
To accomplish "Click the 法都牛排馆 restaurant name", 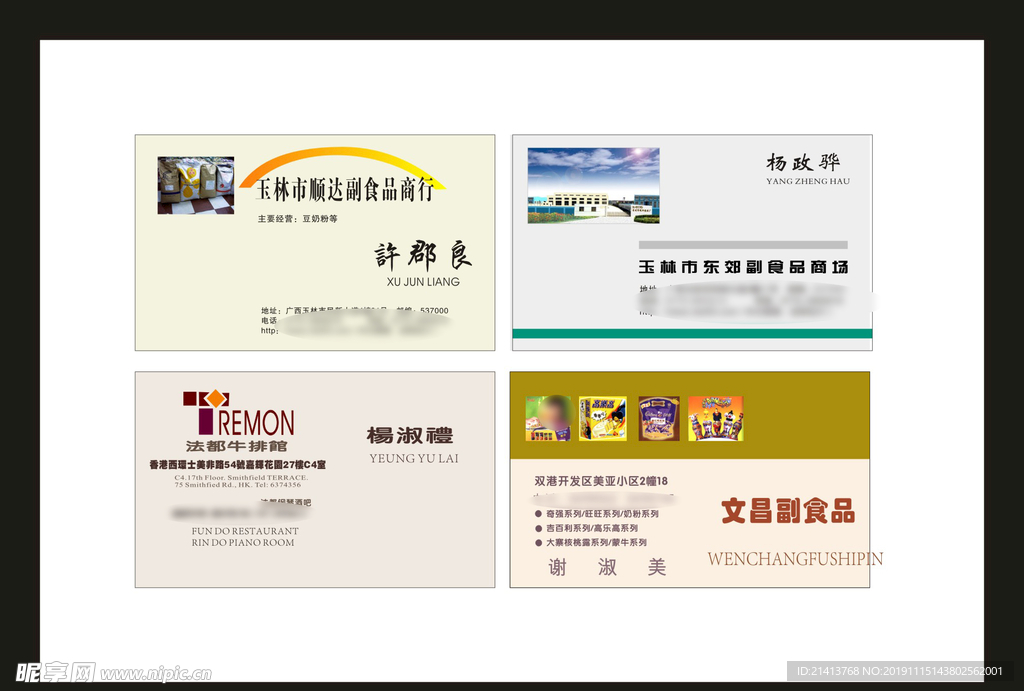I will (236, 446).
